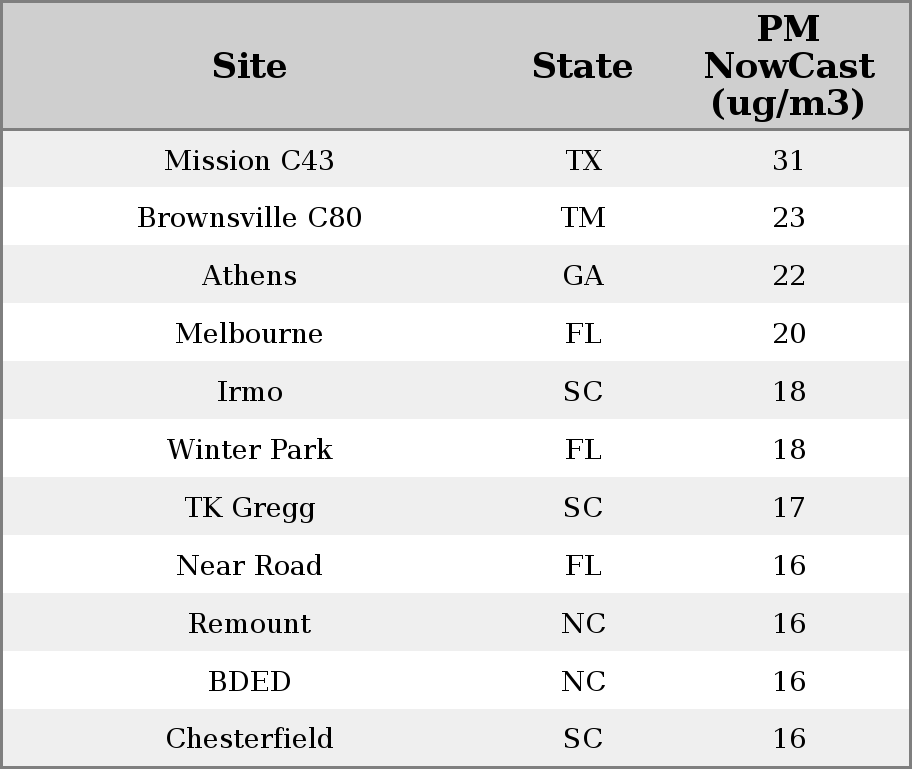The image size is (912, 769).
Task: Click the Athens site name
Action: pyautogui.click(x=249, y=276)
